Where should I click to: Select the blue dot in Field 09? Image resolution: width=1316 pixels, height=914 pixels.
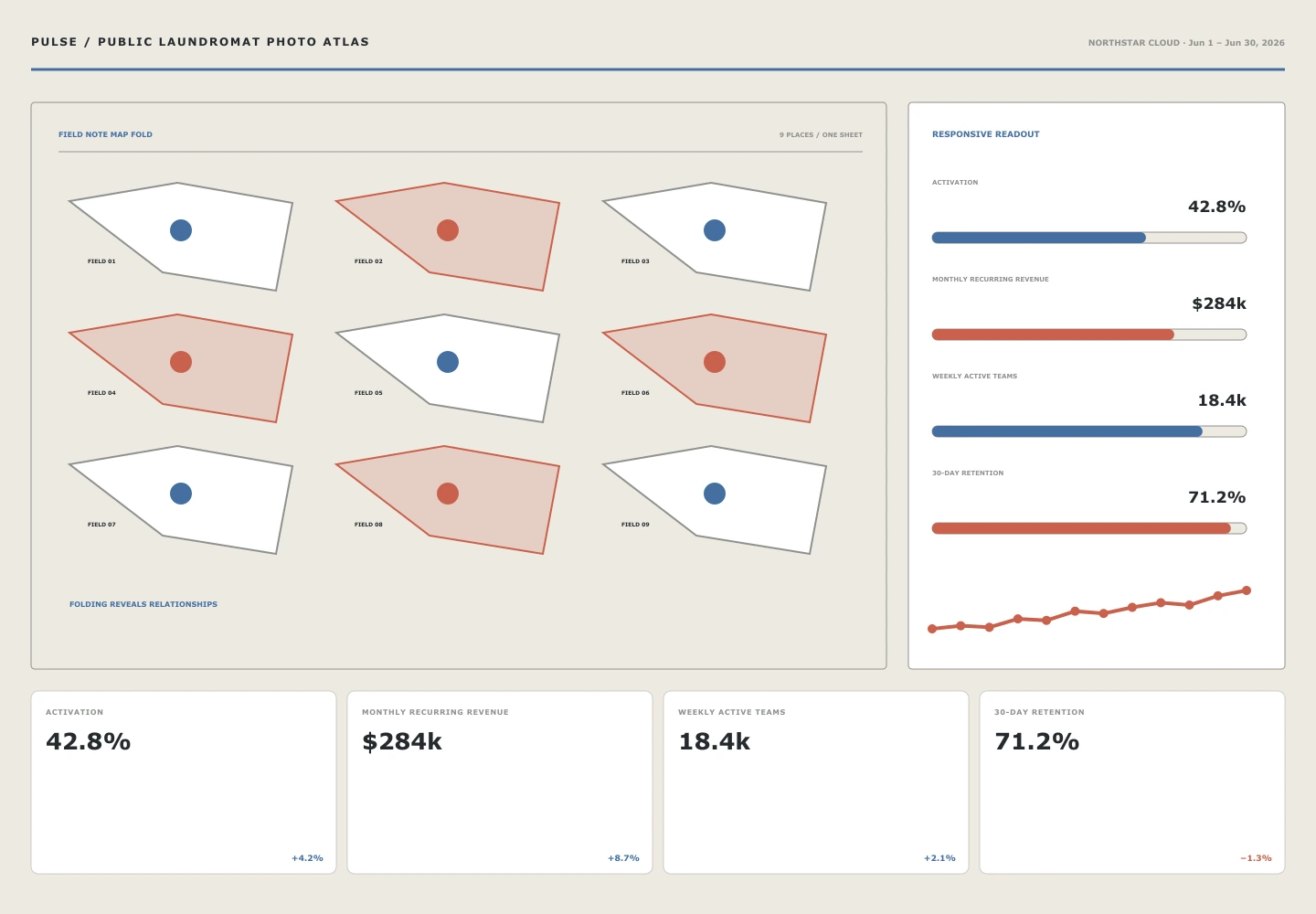coord(715,494)
